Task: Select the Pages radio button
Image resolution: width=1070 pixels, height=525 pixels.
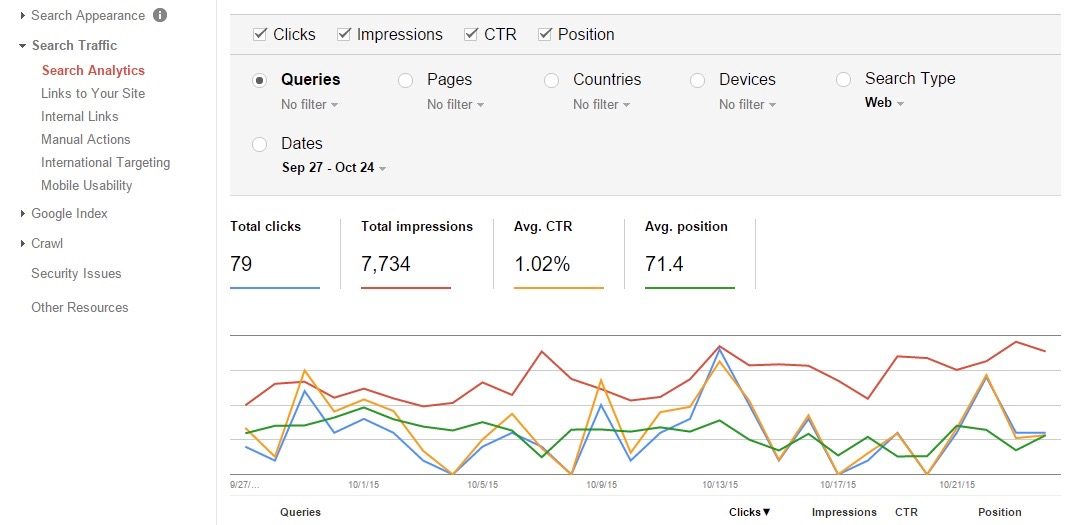Action: tap(405, 81)
